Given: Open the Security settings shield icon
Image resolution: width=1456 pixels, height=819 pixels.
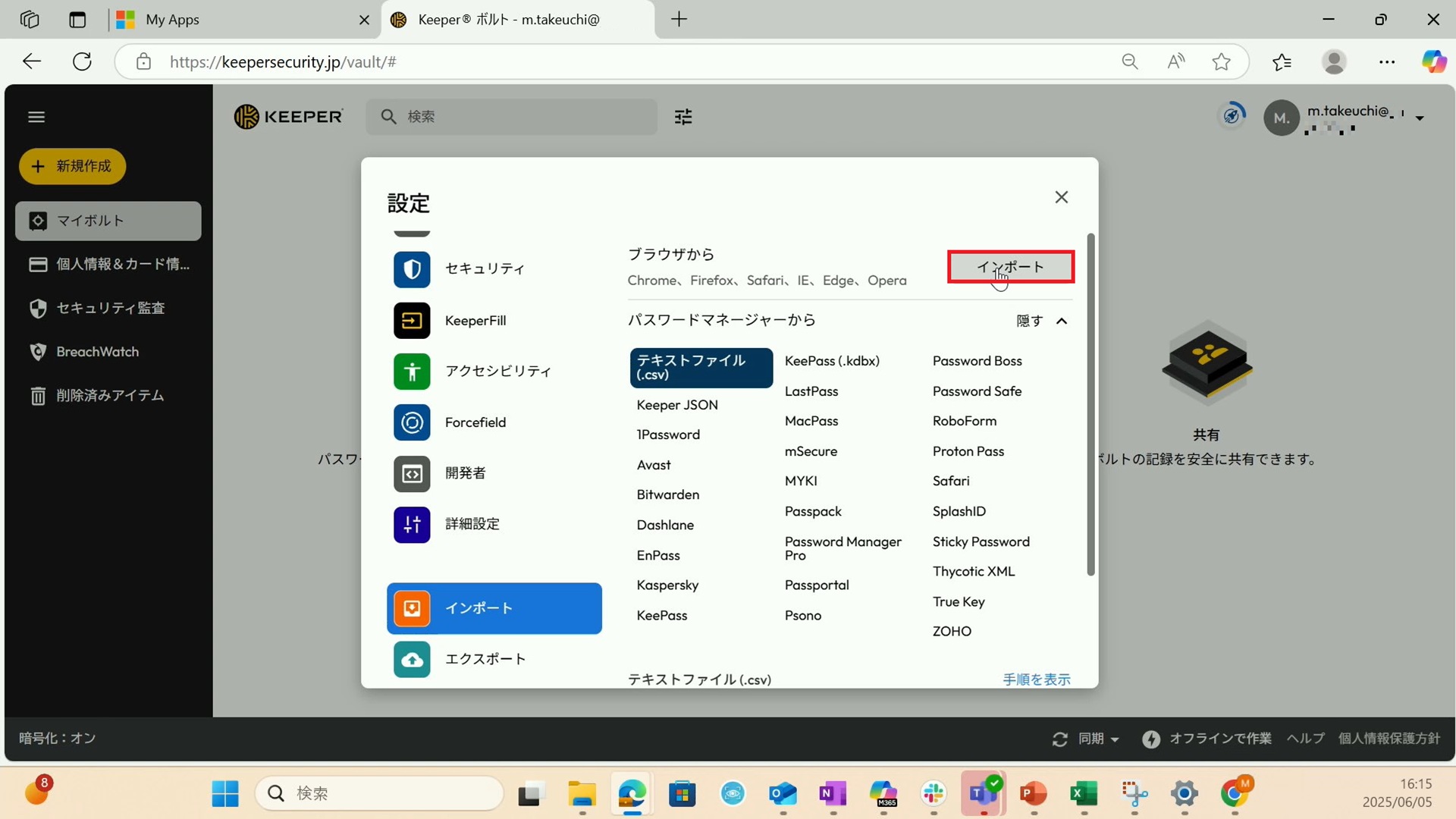Looking at the screenshot, I should click(412, 269).
